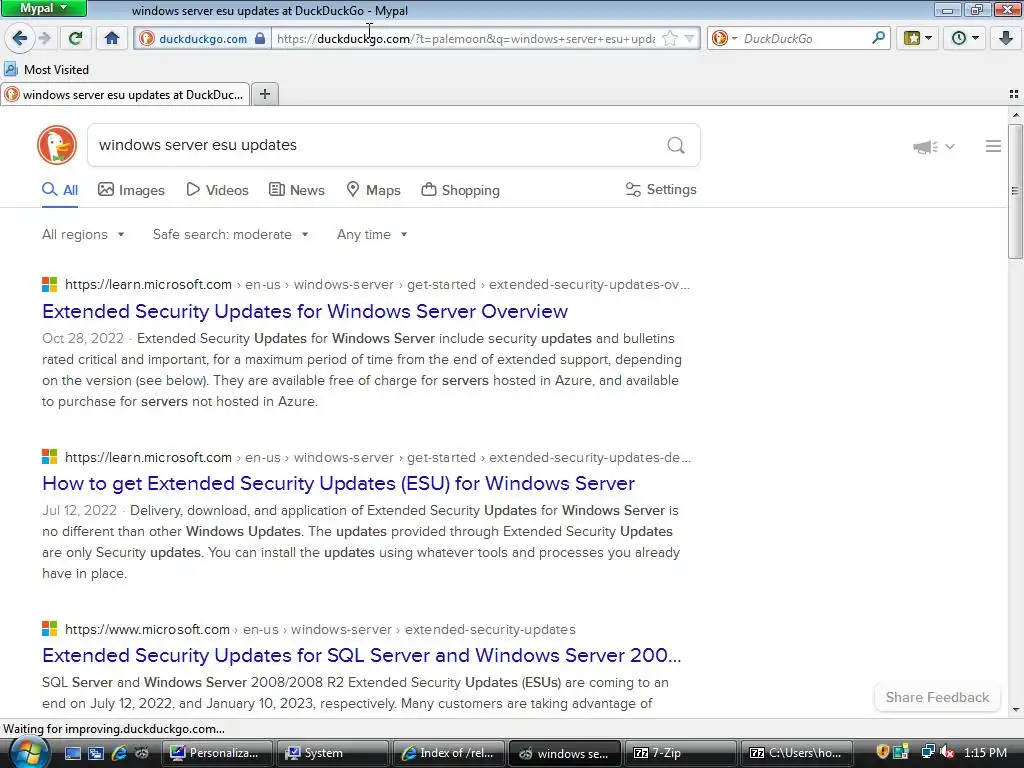Click the scrollbar up arrow
This screenshot has height=768, width=1024.
tap(1016, 115)
